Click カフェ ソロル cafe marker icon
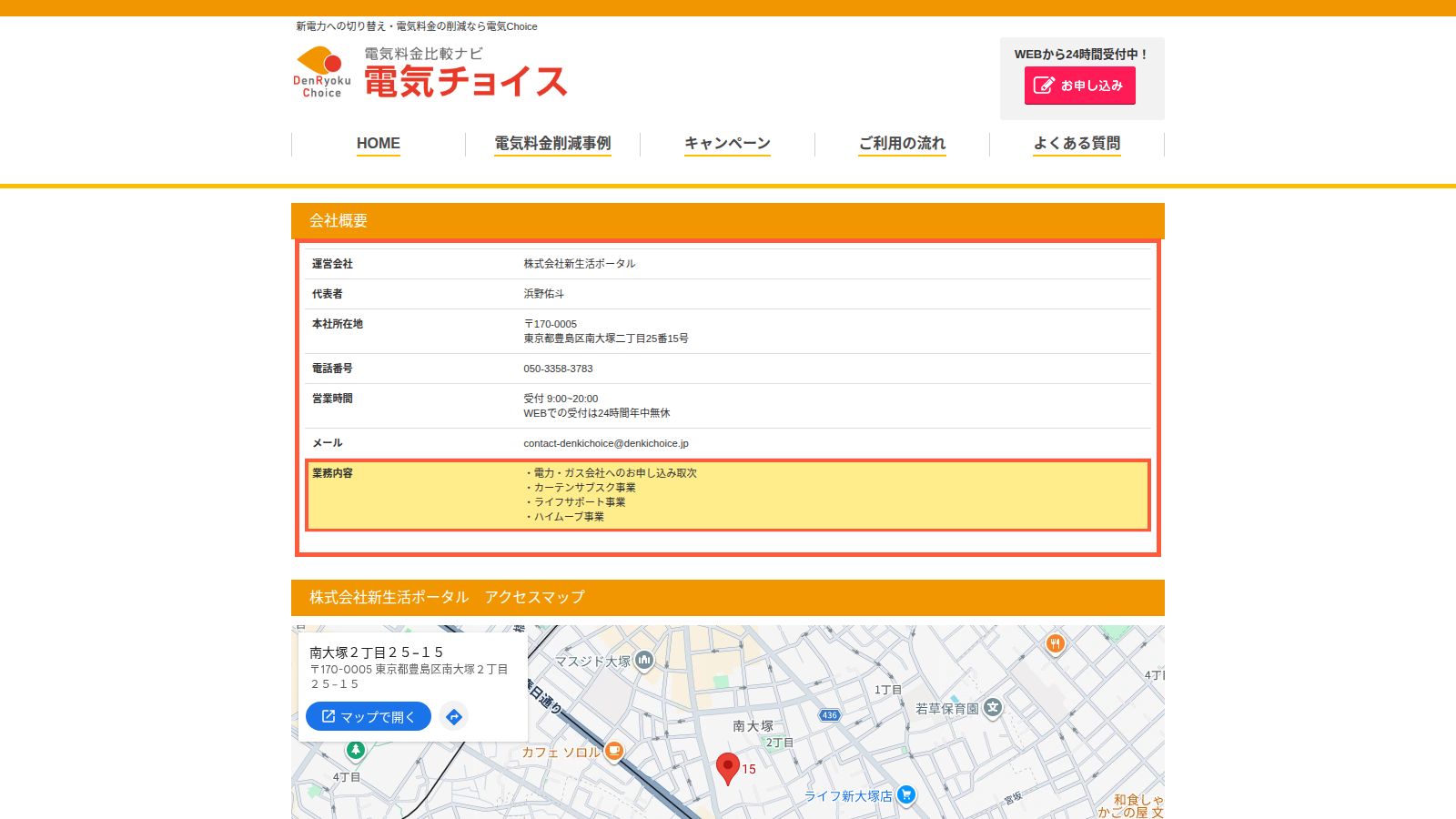 [614, 751]
